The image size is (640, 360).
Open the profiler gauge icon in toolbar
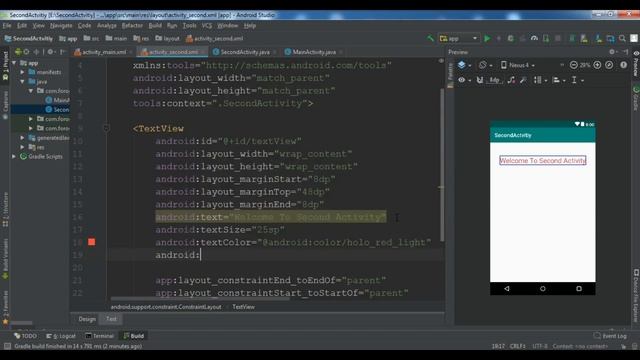tap(534, 38)
